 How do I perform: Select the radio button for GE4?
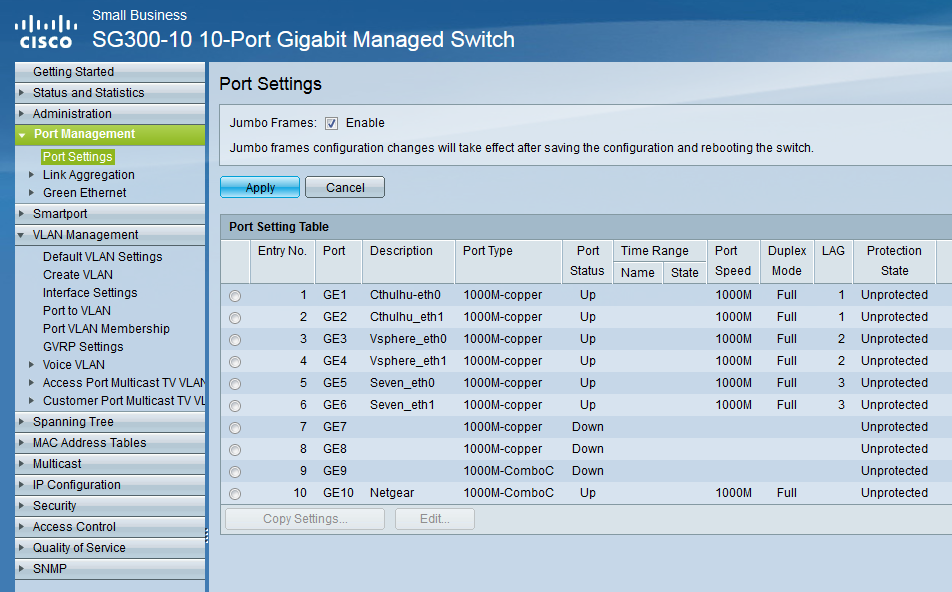pyautogui.click(x=235, y=362)
